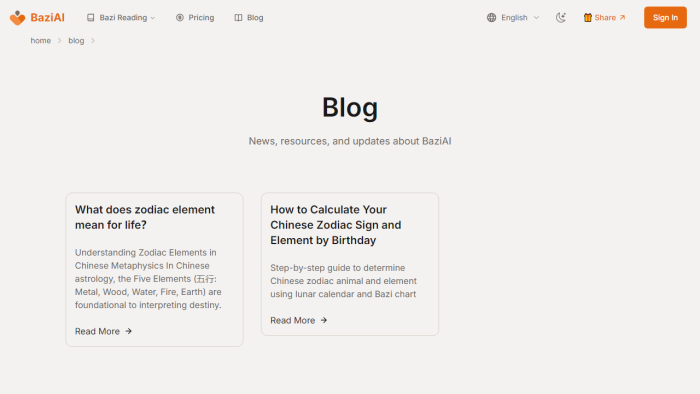
Task: Open the English language dropdown
Action: point(513,17)
